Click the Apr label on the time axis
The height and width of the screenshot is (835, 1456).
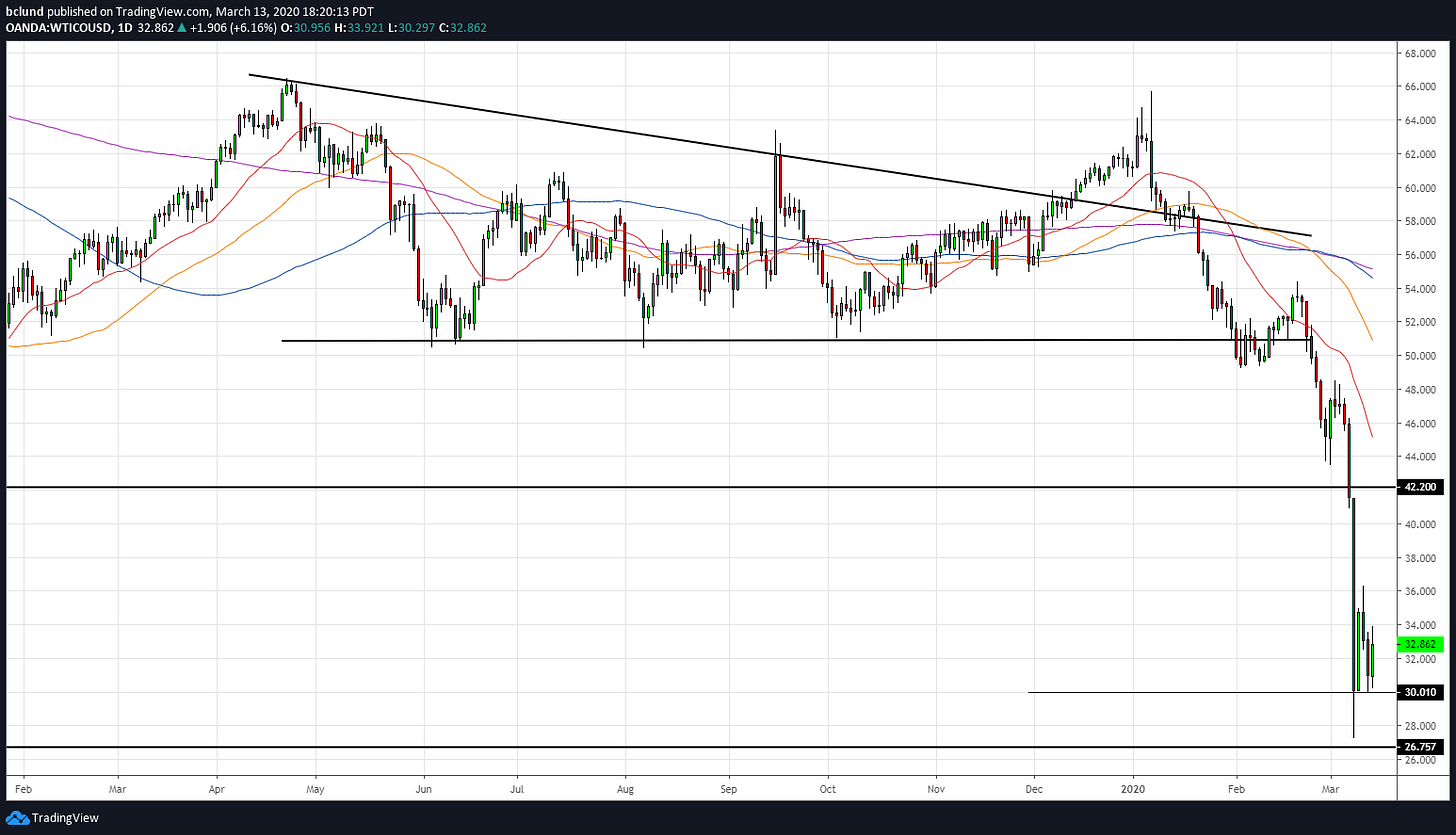(x=217, y=787)
